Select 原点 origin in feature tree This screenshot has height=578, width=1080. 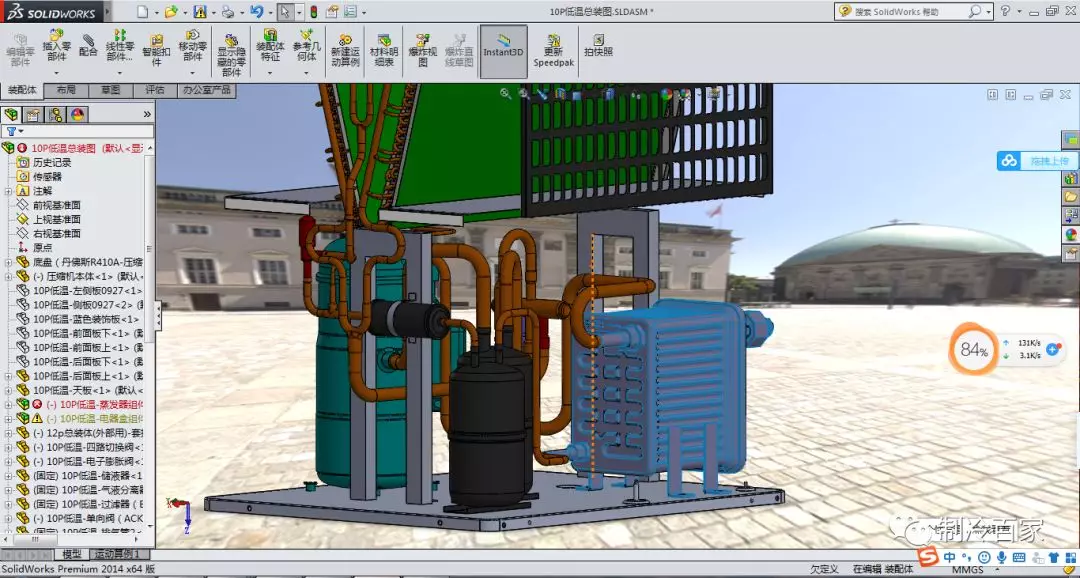42,247
